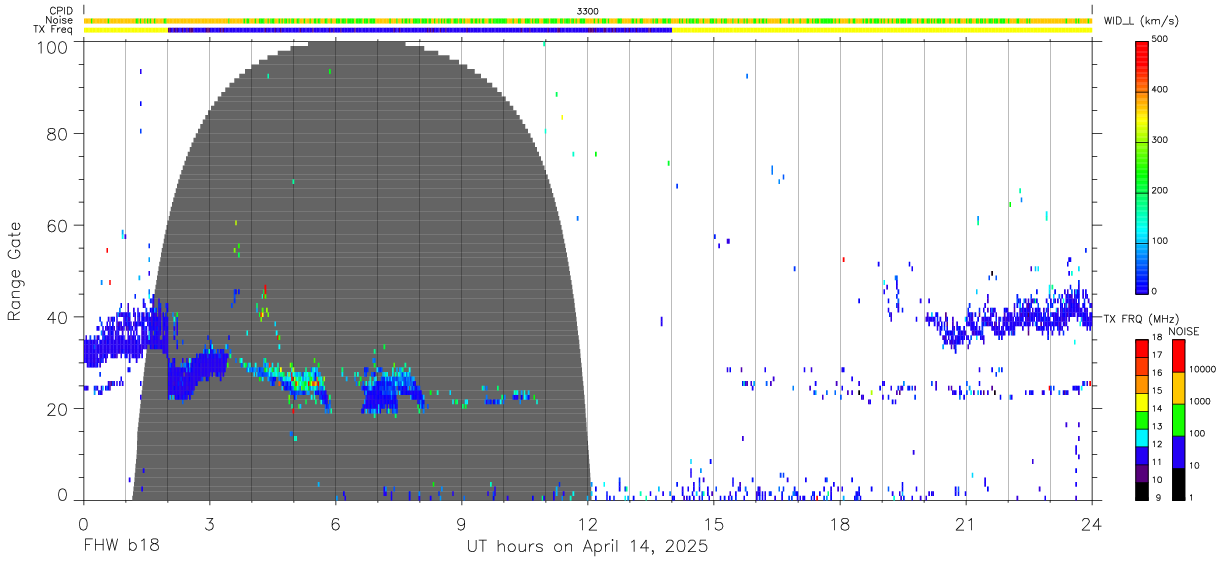Click the TX FRQ frequency color bar

(x=1143, y=419)
